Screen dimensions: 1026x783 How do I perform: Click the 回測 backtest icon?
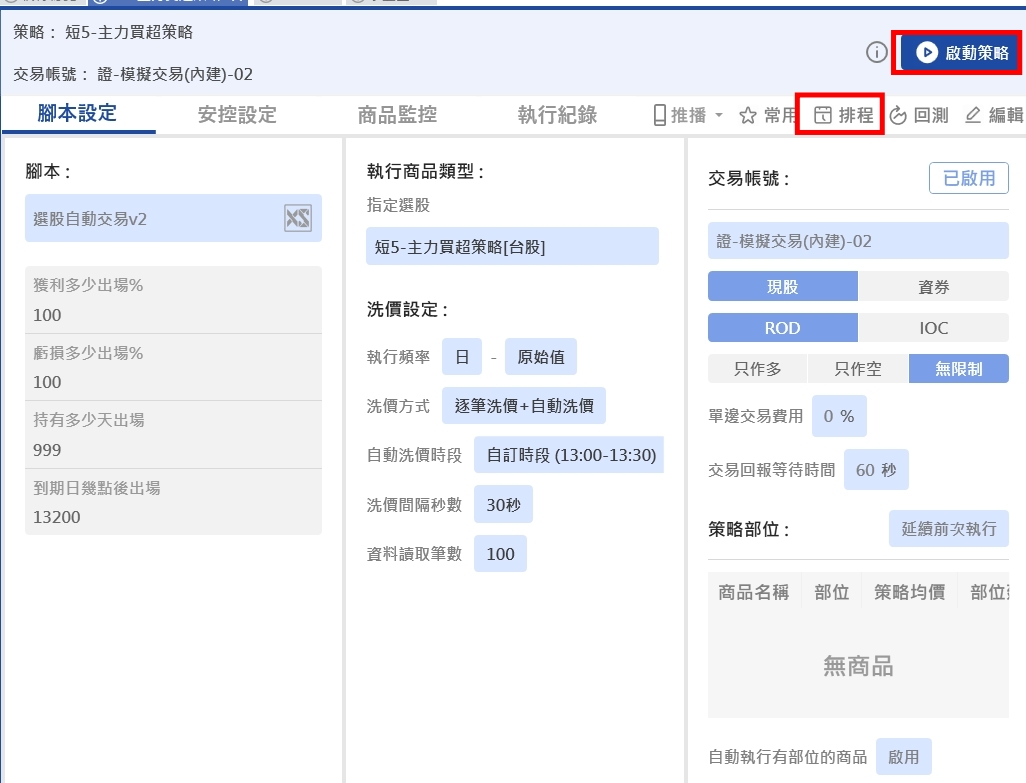pyautogui.click(x=898, y=116)
